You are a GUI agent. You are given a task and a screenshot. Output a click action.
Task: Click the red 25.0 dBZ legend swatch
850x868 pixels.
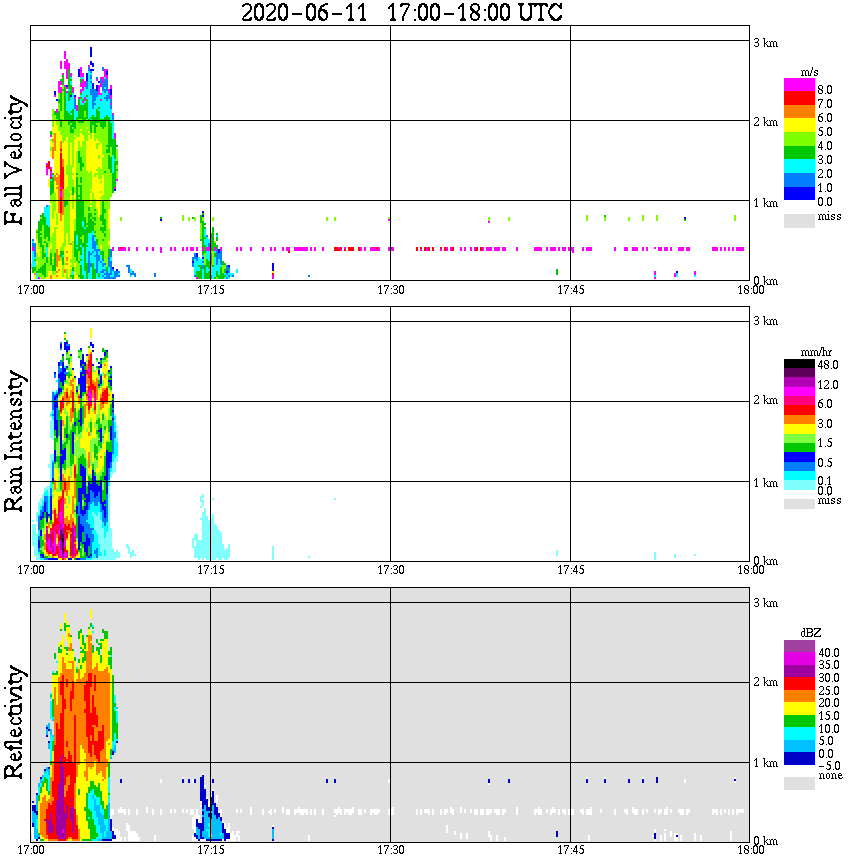click(799, 684)
